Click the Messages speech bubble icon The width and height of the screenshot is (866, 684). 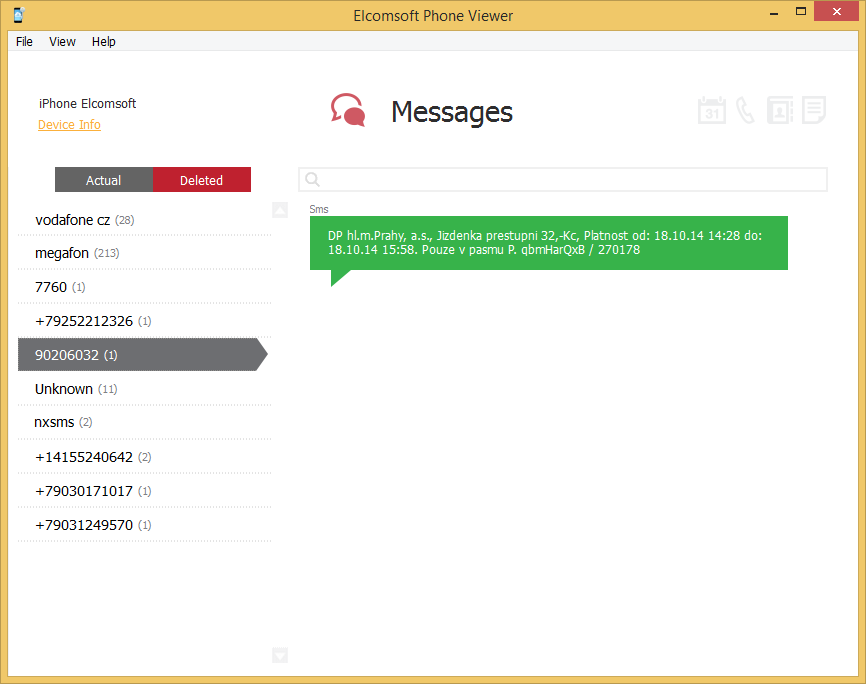coord(348,110)
